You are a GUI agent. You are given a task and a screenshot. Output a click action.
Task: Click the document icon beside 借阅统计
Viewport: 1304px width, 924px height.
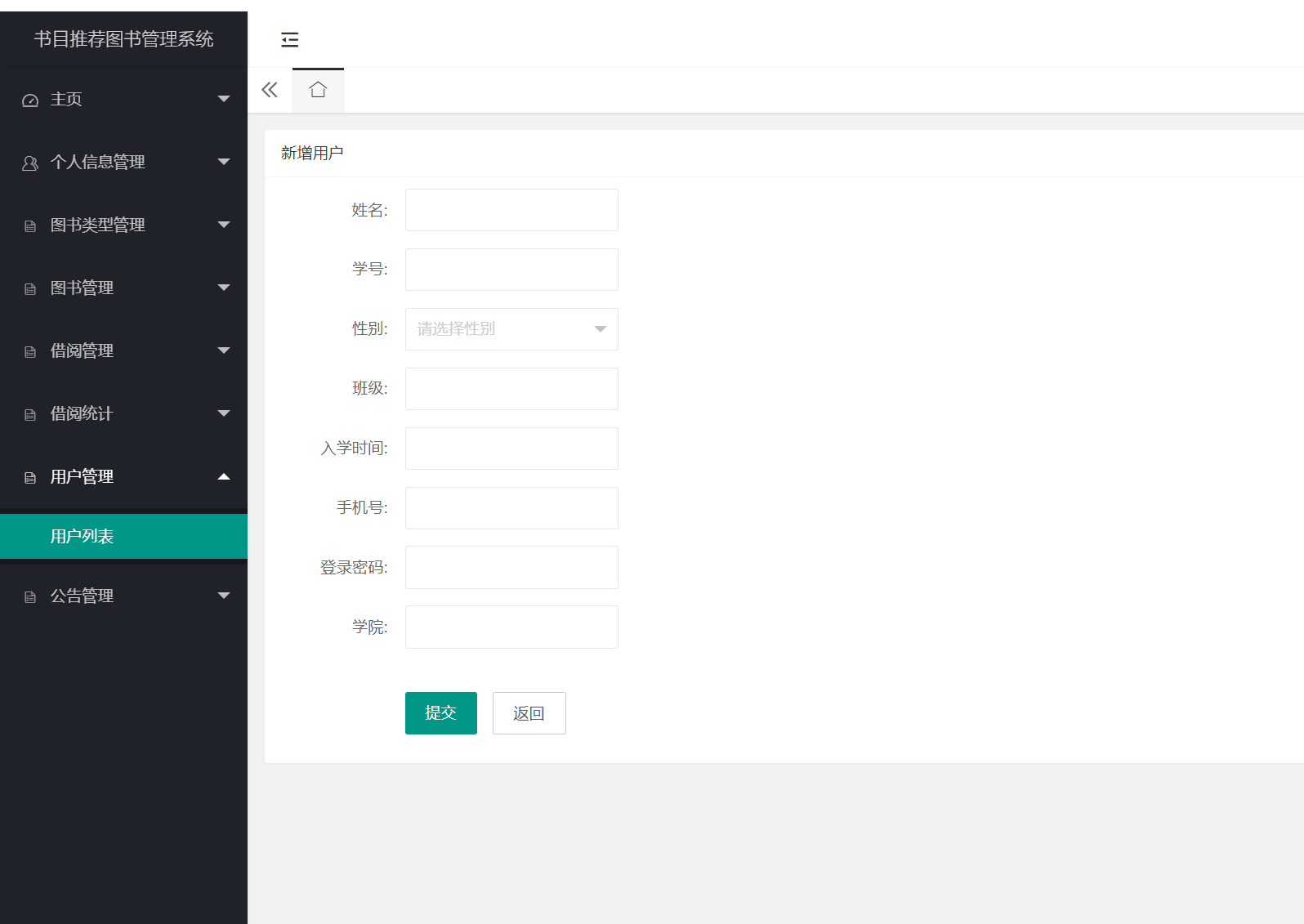tap(30, 415)
